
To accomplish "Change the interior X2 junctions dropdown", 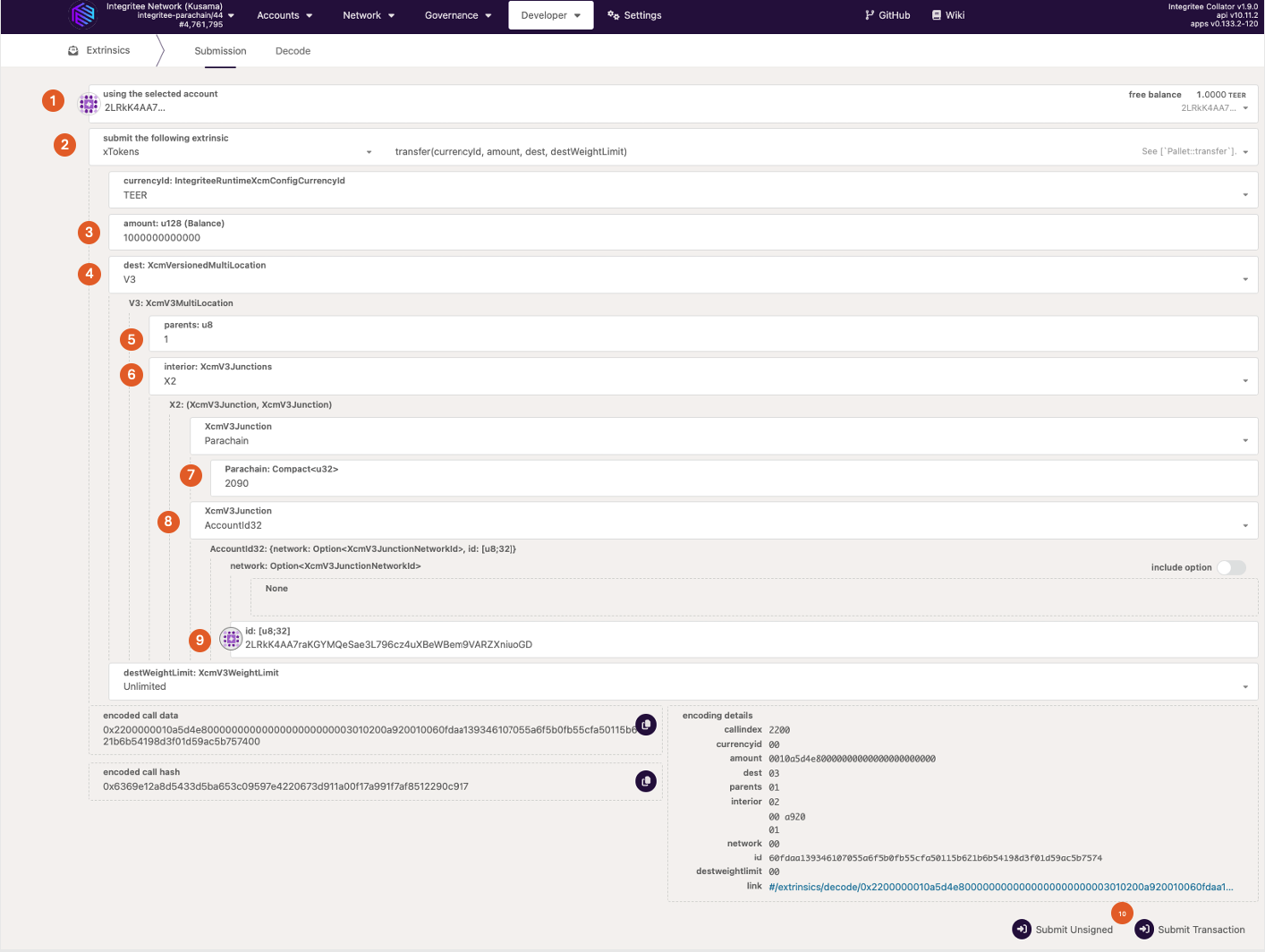I will click(1244, 381).
